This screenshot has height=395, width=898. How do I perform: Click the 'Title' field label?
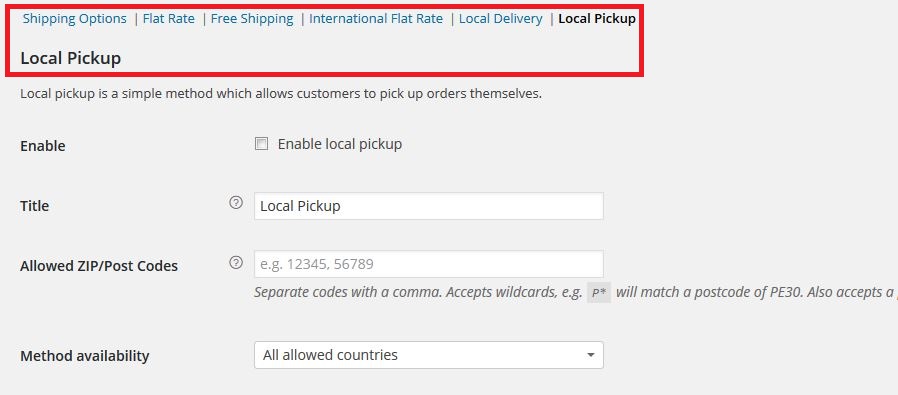click(34, 206)
